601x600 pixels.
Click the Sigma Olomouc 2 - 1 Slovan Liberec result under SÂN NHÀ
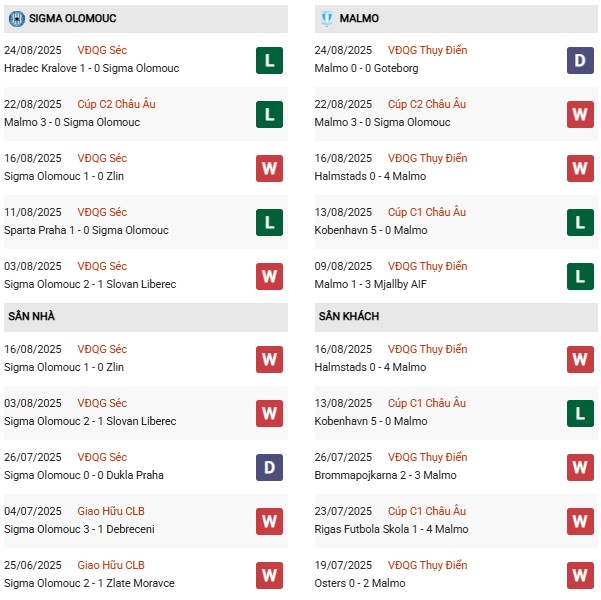click(90, 421)
